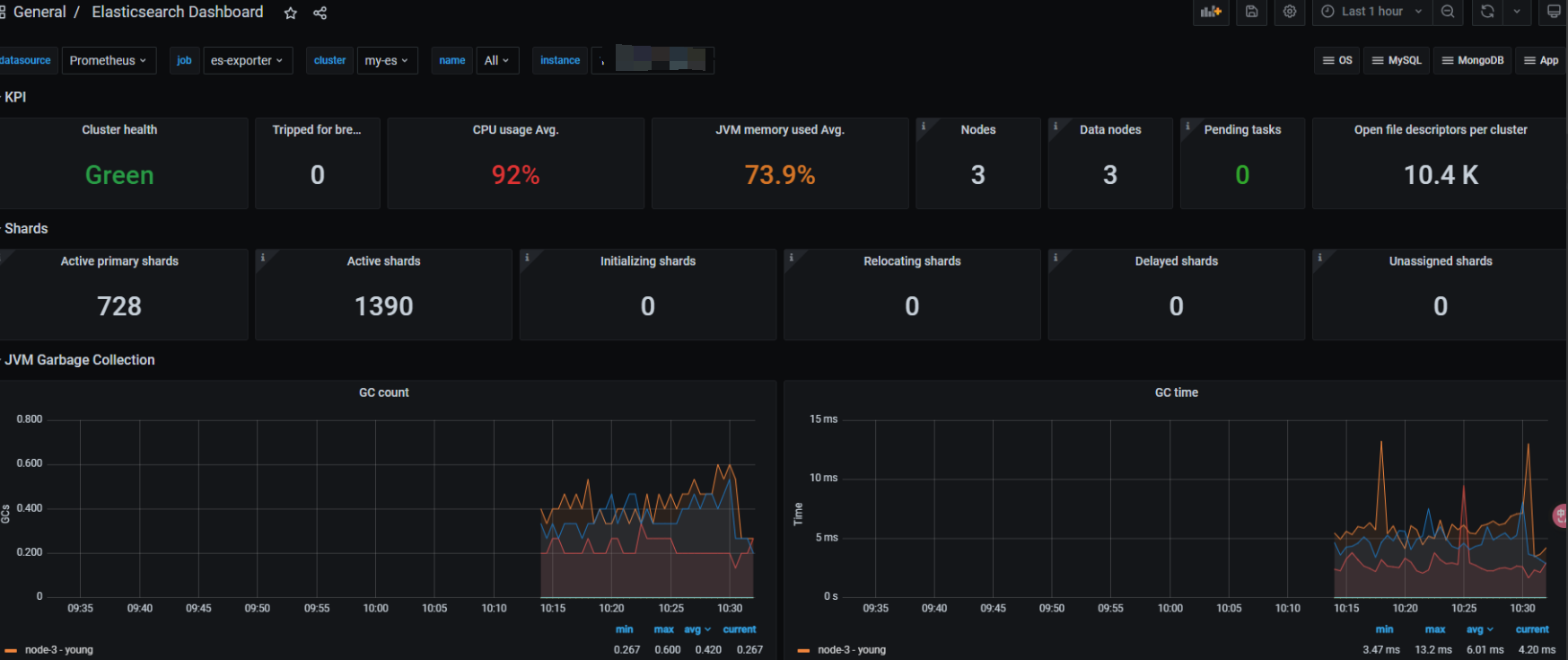Click the Add panel icon

tap(1211, 12)
